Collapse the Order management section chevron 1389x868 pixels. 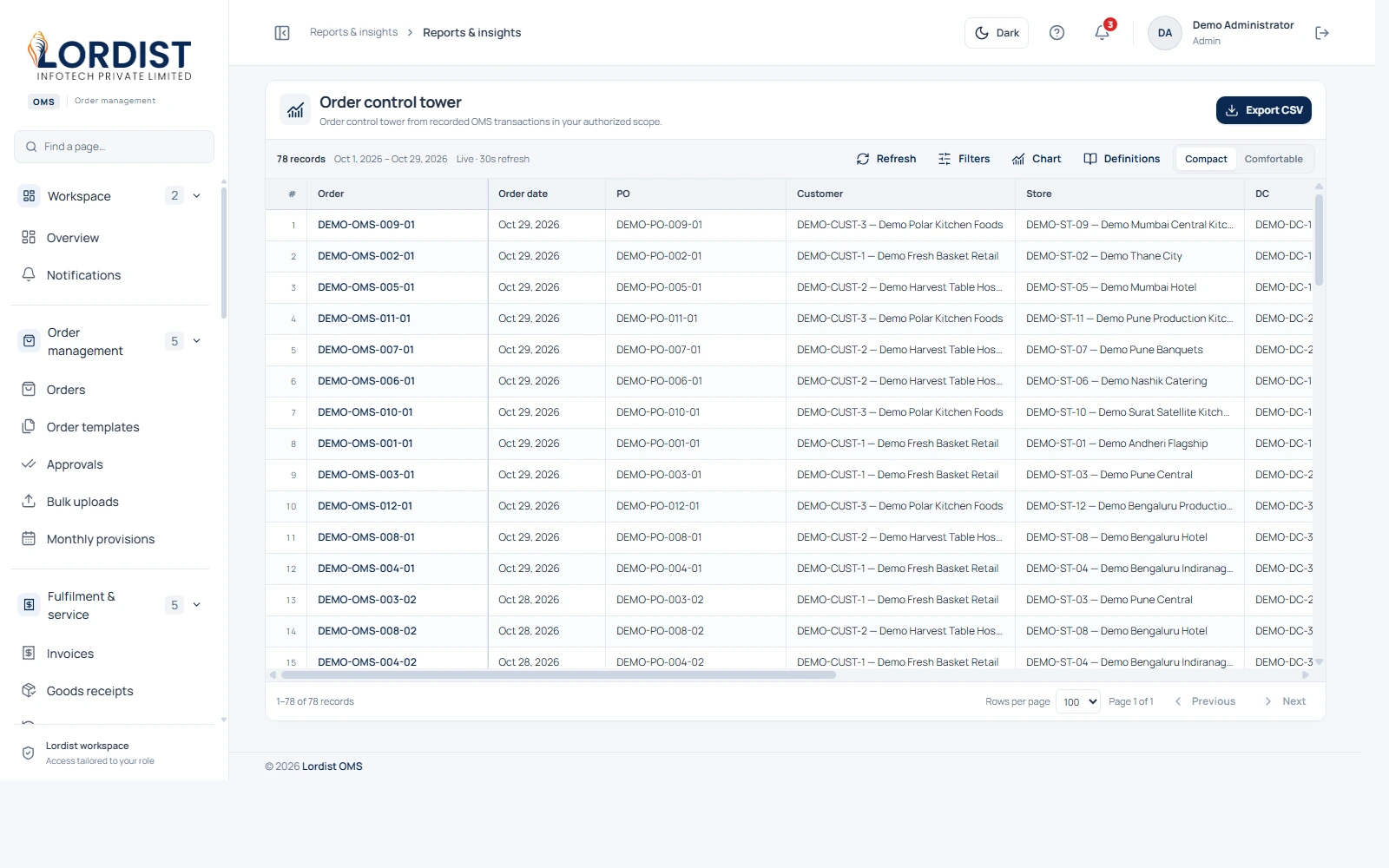point(197,341)
